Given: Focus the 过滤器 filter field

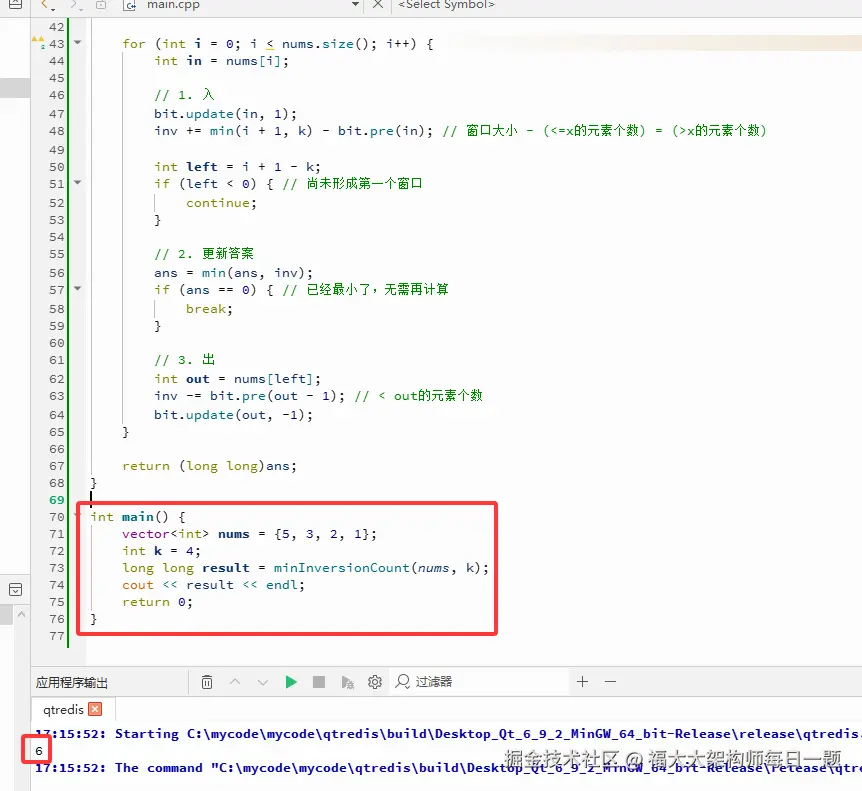Looking at the screenshot, I should click(x=478, y=682).
